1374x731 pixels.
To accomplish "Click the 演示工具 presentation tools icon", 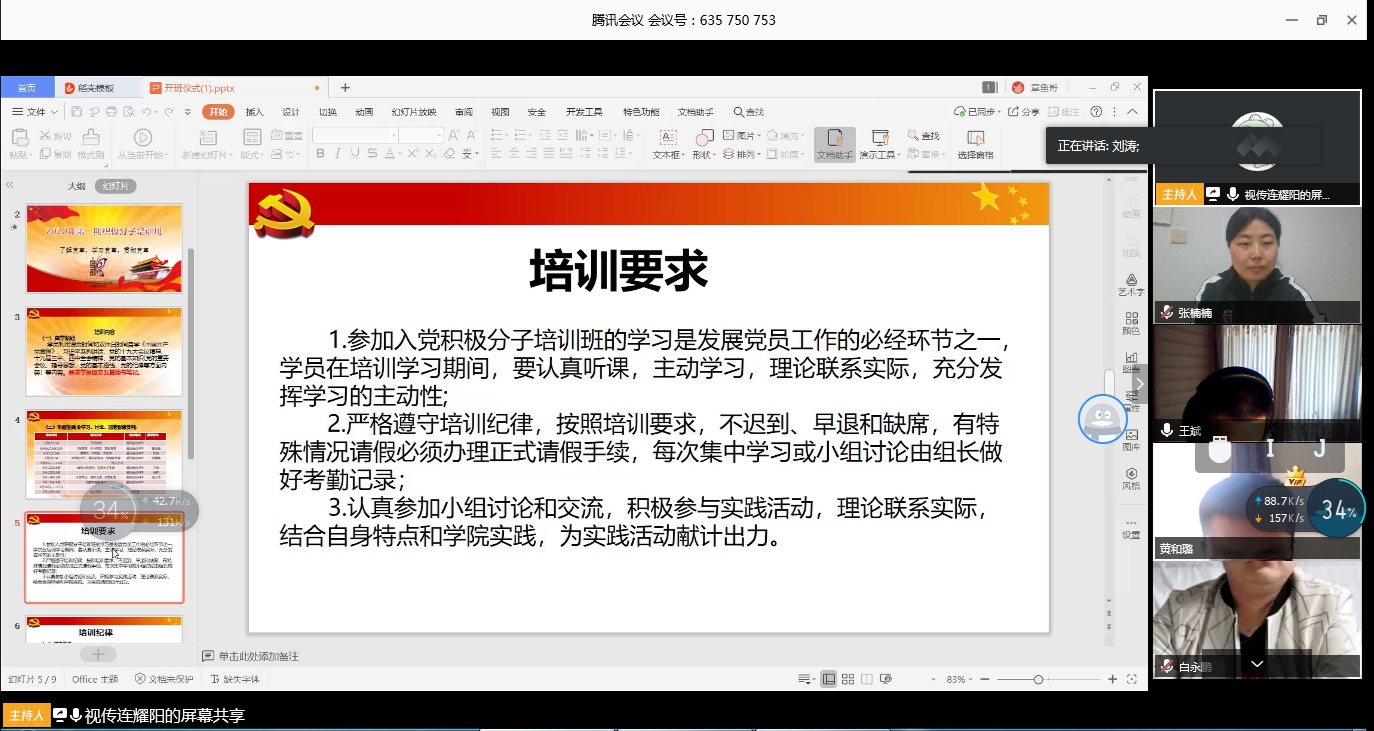I will [x=880, y=145].
